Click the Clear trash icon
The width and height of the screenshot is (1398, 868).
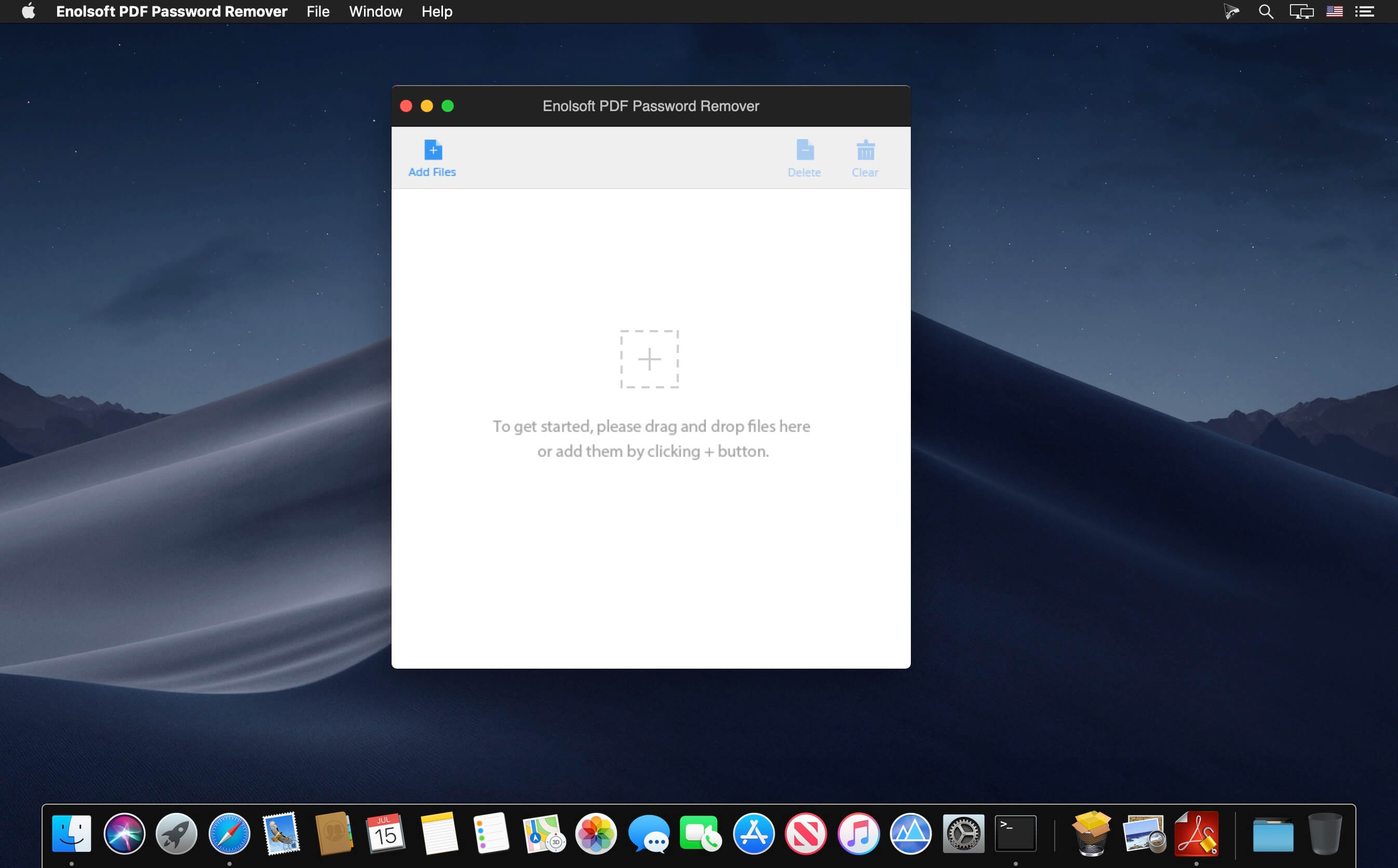coord(865,151)
